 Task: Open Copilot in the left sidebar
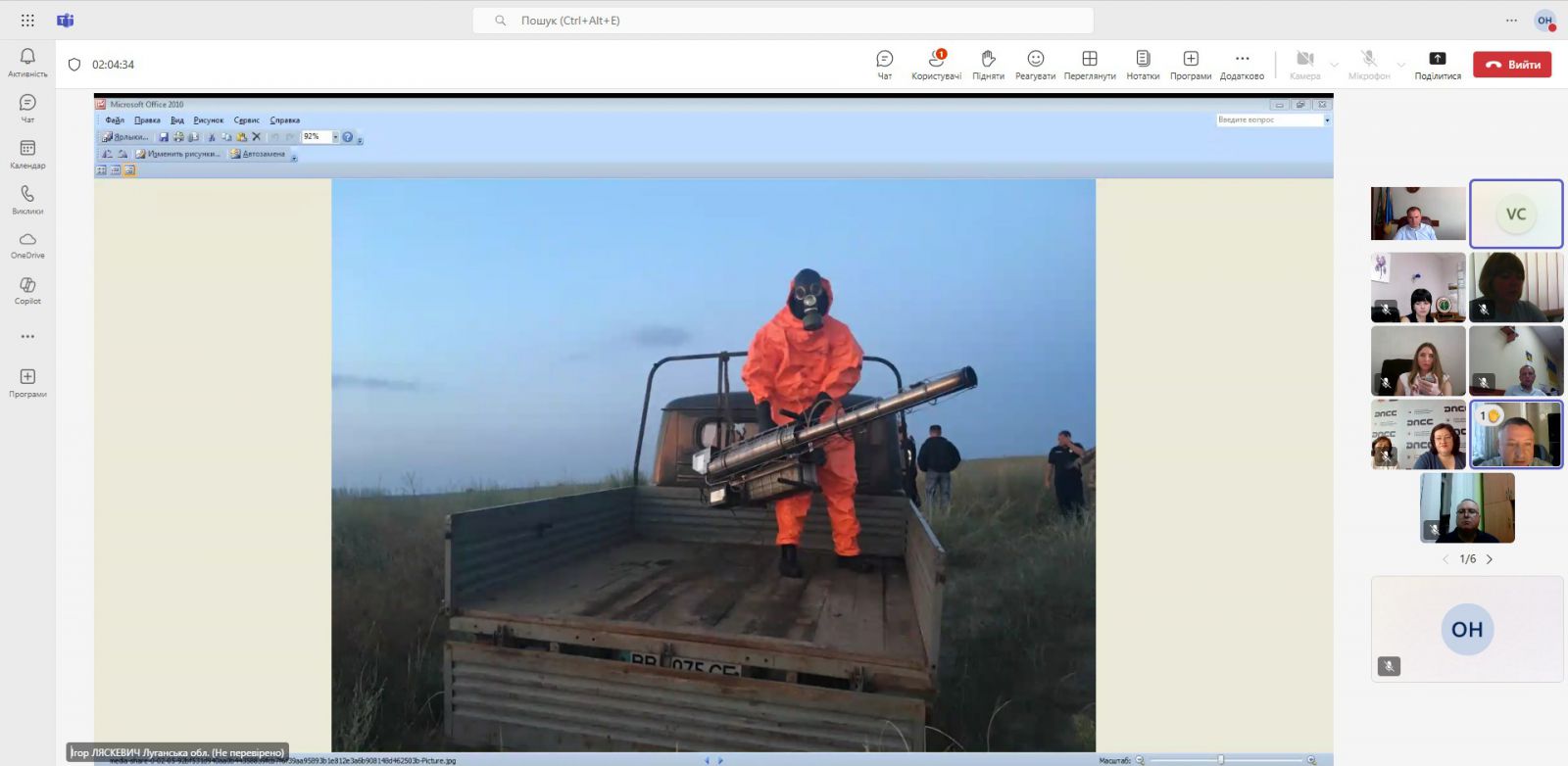[x=27, y=290]
